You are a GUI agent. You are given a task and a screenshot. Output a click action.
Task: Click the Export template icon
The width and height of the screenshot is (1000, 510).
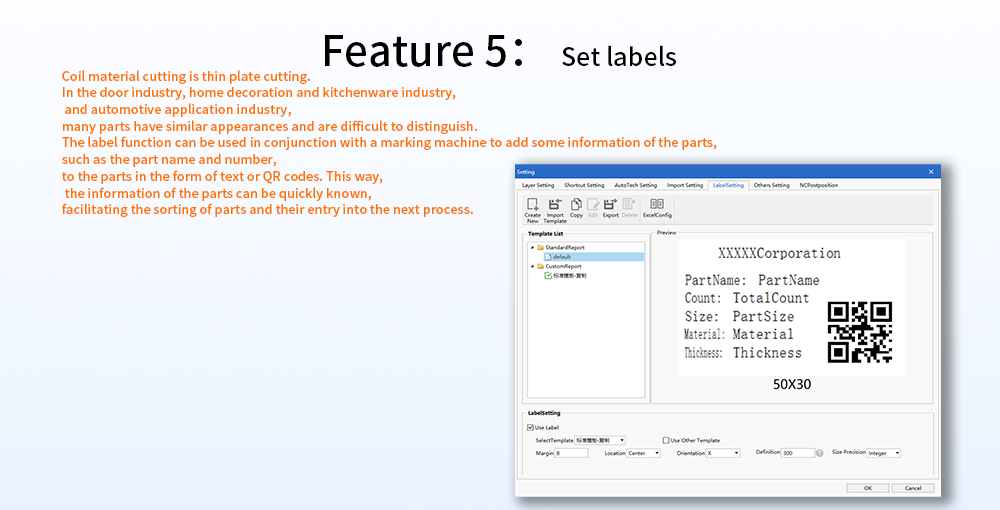(x=610, y=208)
